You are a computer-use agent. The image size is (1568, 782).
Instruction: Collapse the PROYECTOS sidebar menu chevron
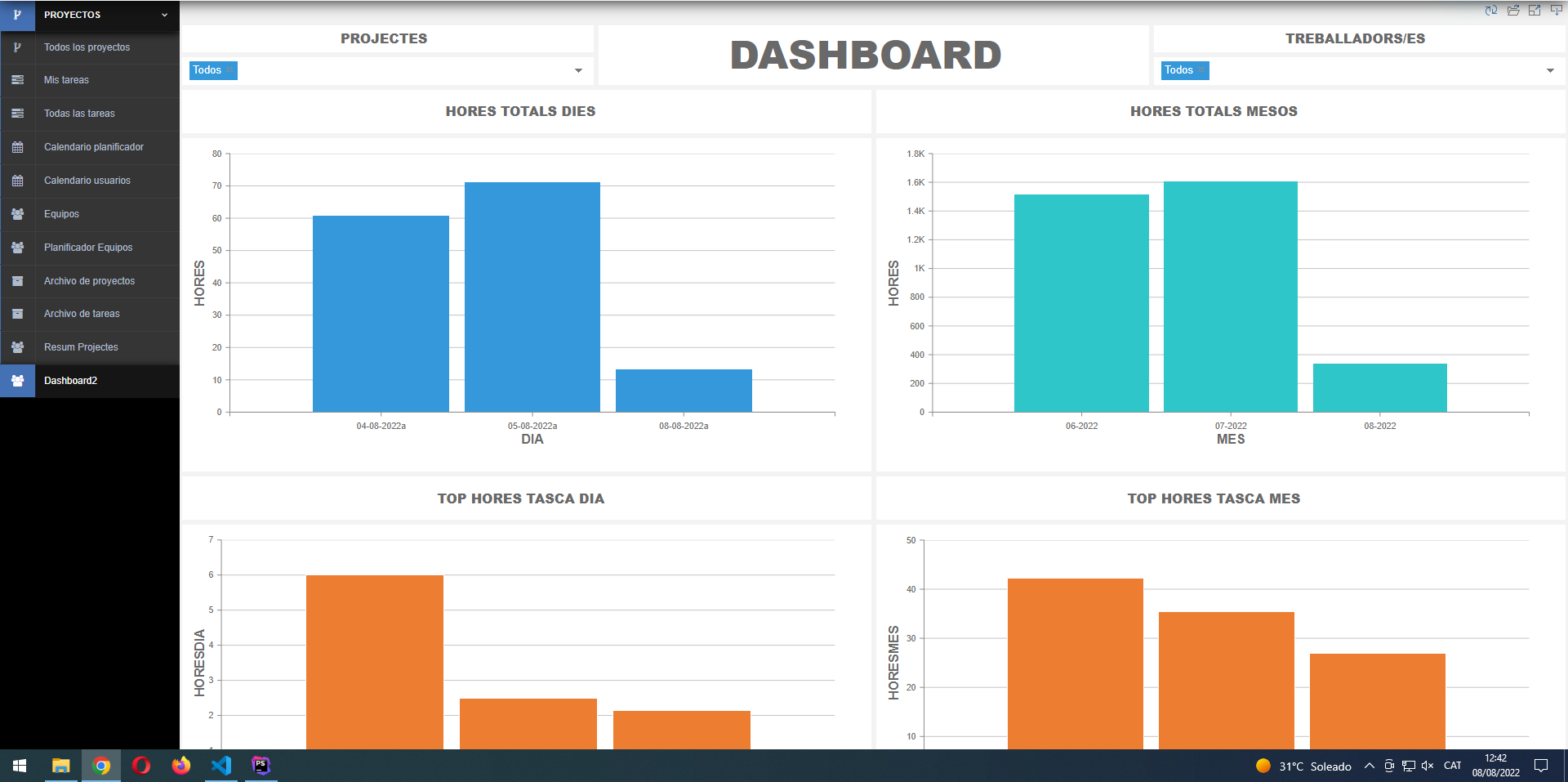[x=164, y=15]
